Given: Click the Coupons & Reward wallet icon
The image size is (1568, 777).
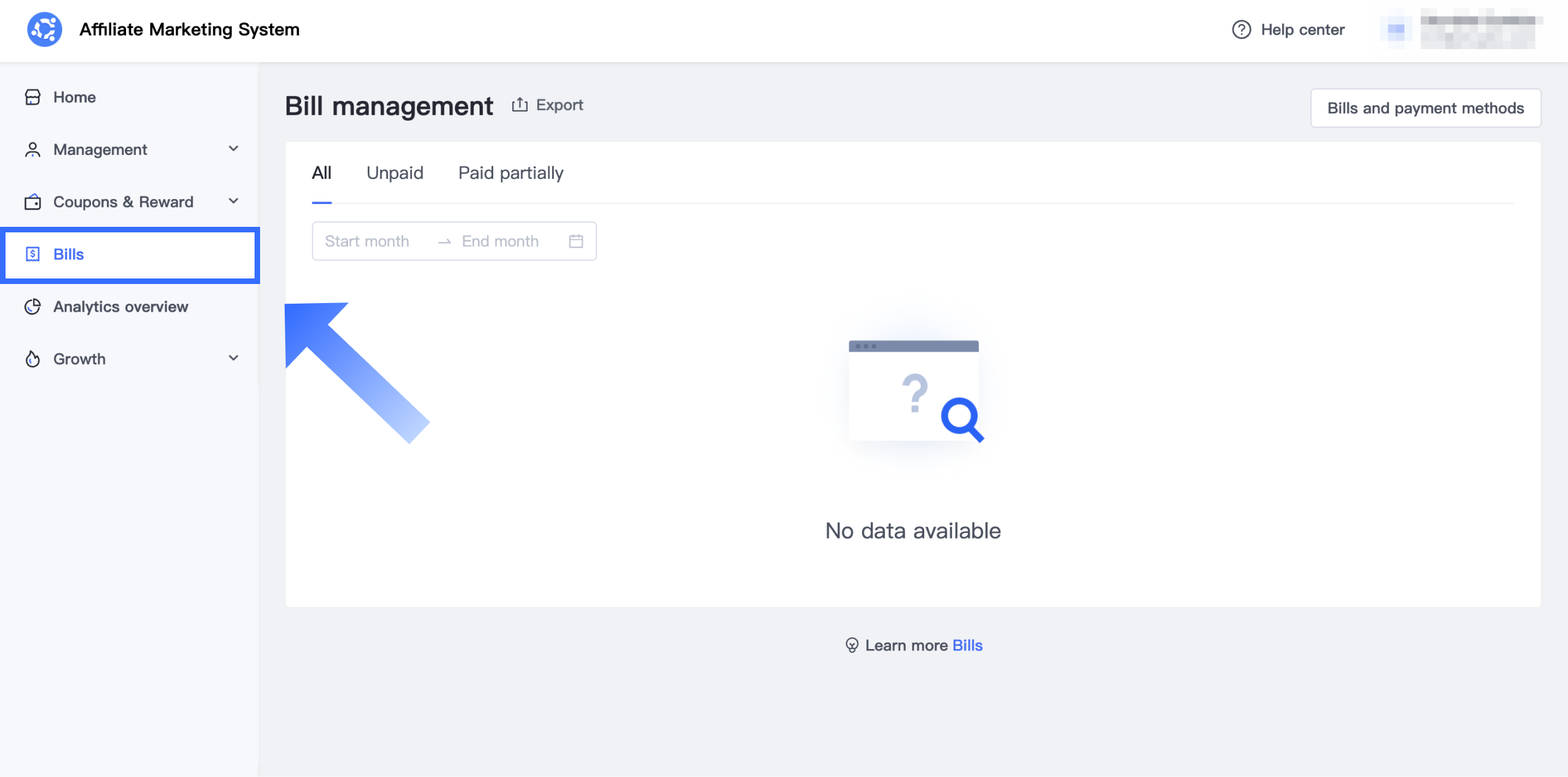Looking at the screenshot, I should pos(33,202).
